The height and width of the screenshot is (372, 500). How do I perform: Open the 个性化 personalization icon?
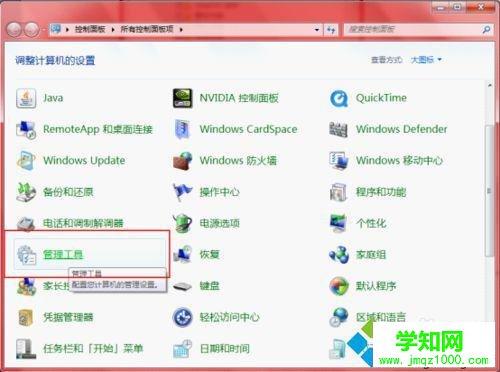pos(339,223)
